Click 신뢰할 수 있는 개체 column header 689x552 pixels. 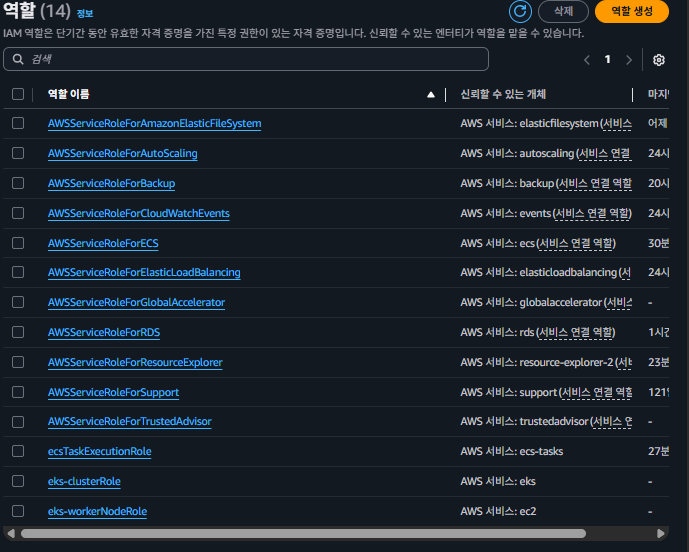tap(503, 94)
